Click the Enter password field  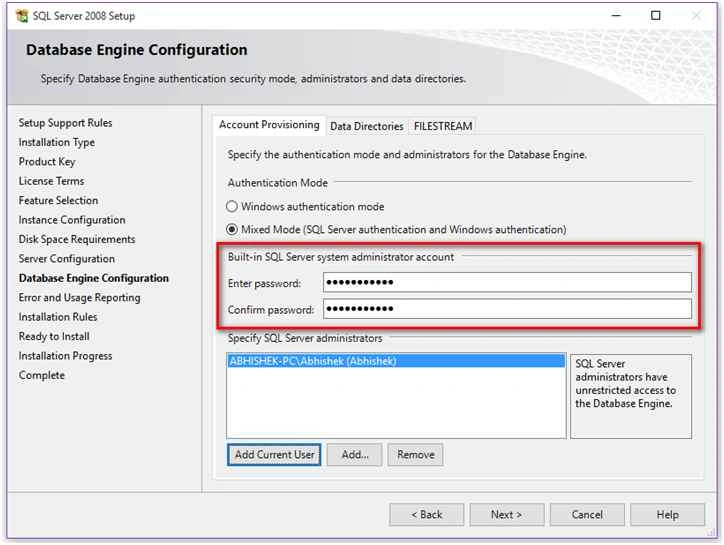tap(507, 282)
